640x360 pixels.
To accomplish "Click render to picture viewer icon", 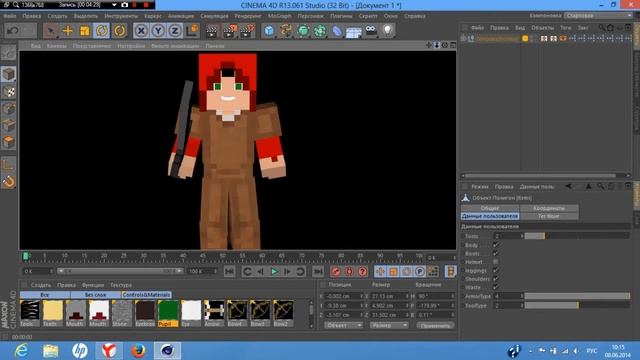I will pos(229,31).
